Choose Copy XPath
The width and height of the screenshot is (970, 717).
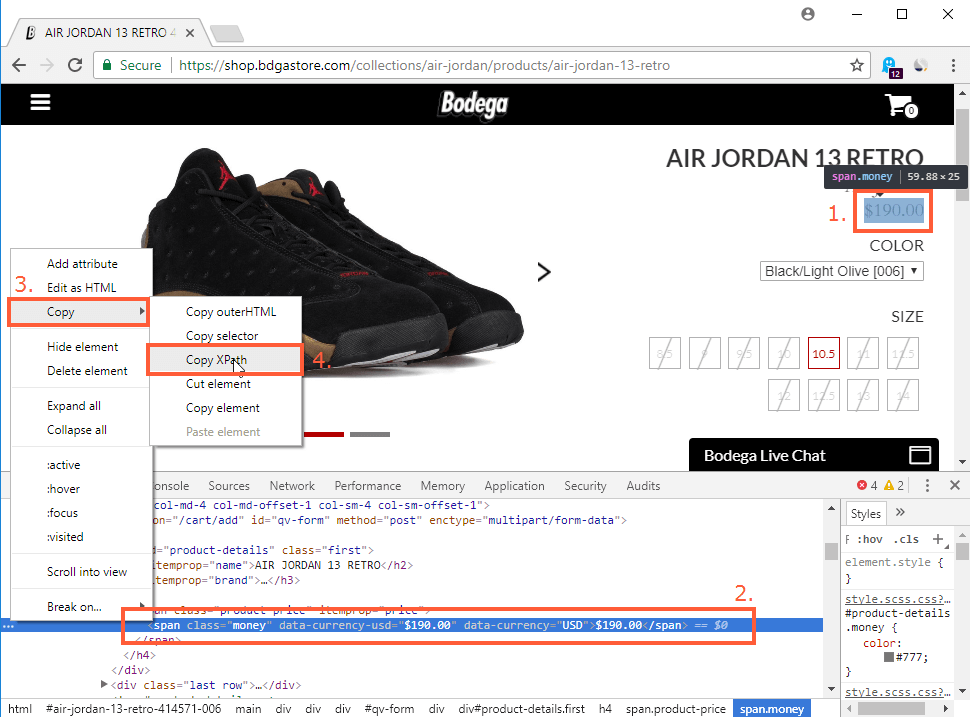click(x=225, y=360)
